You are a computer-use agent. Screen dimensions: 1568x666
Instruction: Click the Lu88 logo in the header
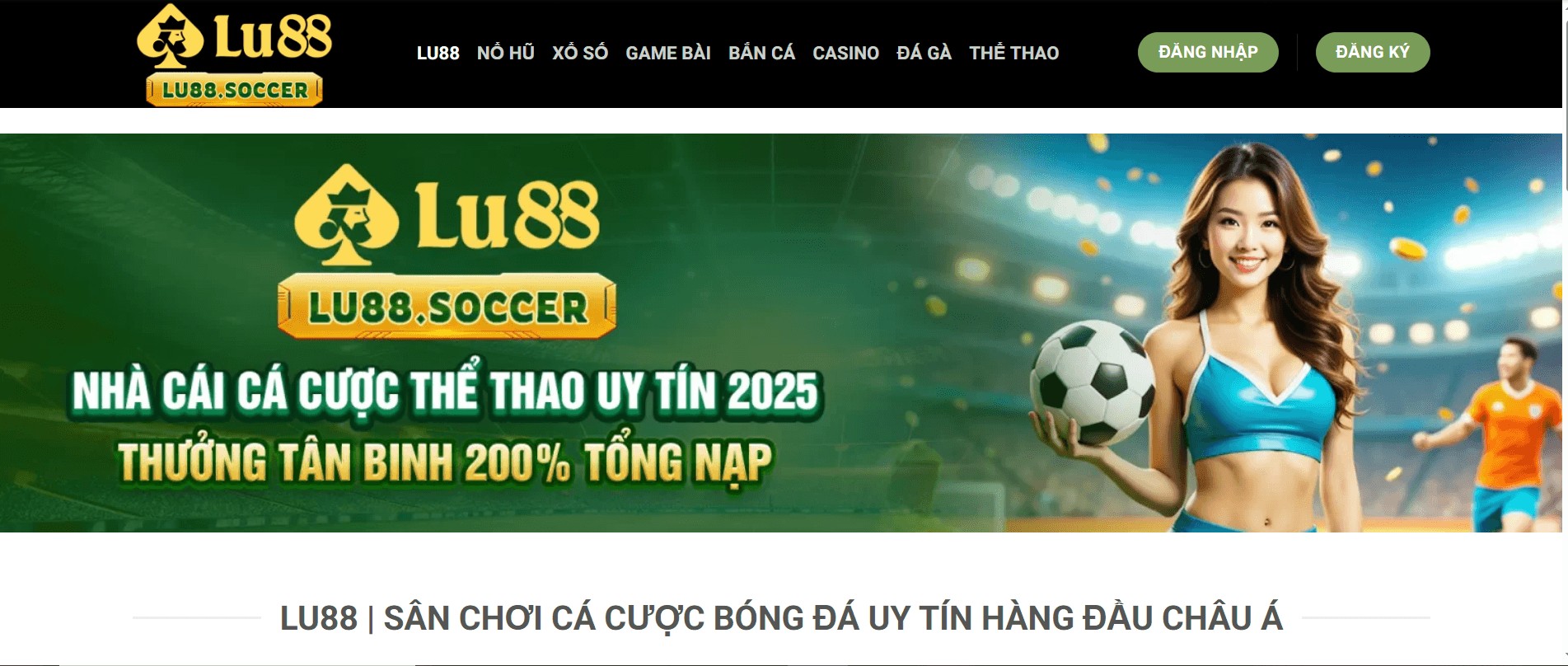(234, 54)
